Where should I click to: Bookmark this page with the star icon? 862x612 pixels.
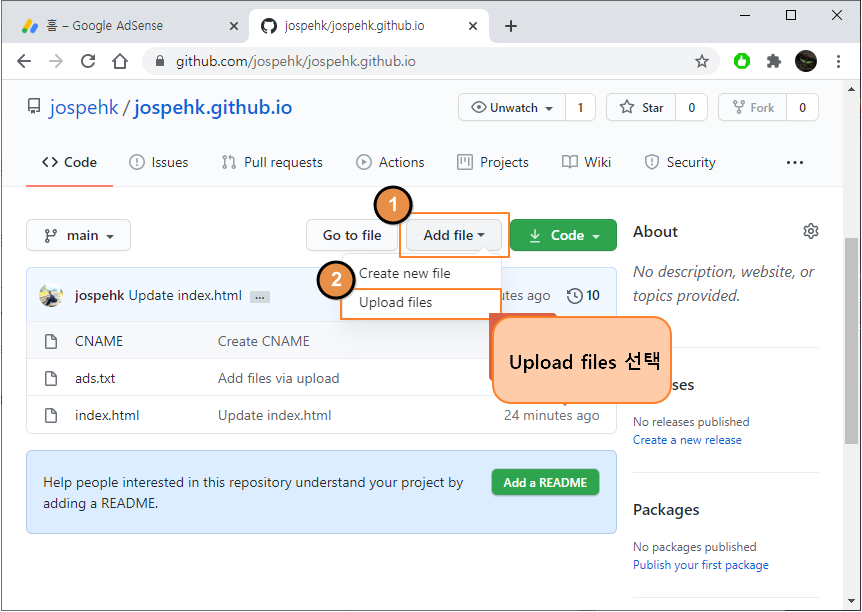701,61
